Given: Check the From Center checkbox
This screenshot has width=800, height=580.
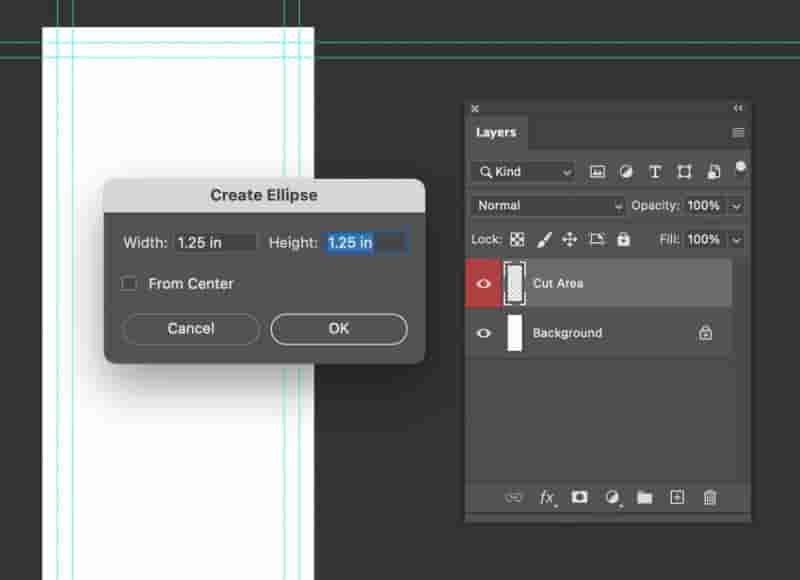Looking at the screenshot, I should [129, 283].
